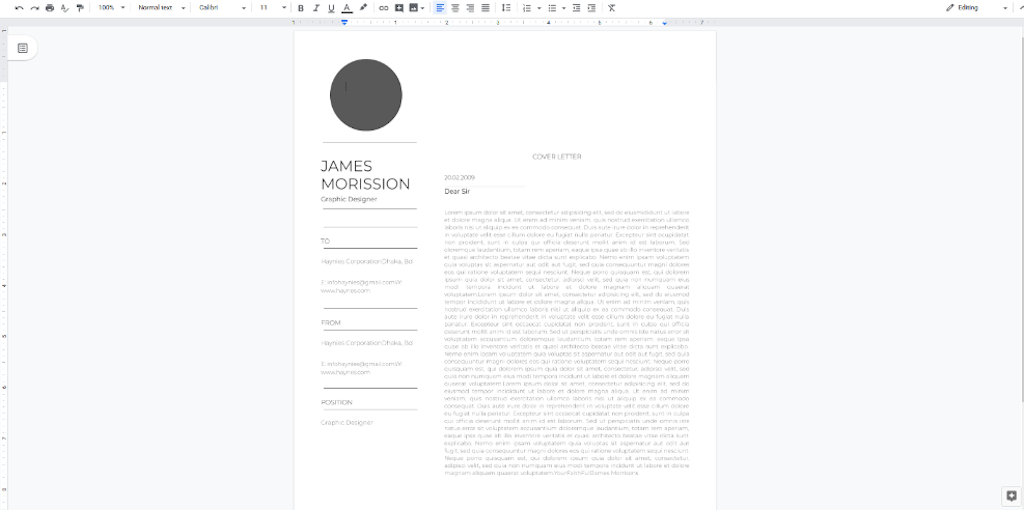The image size is (1024, 510).
Task: Justify the paragraph text
Action: click(x=485, y=8)
